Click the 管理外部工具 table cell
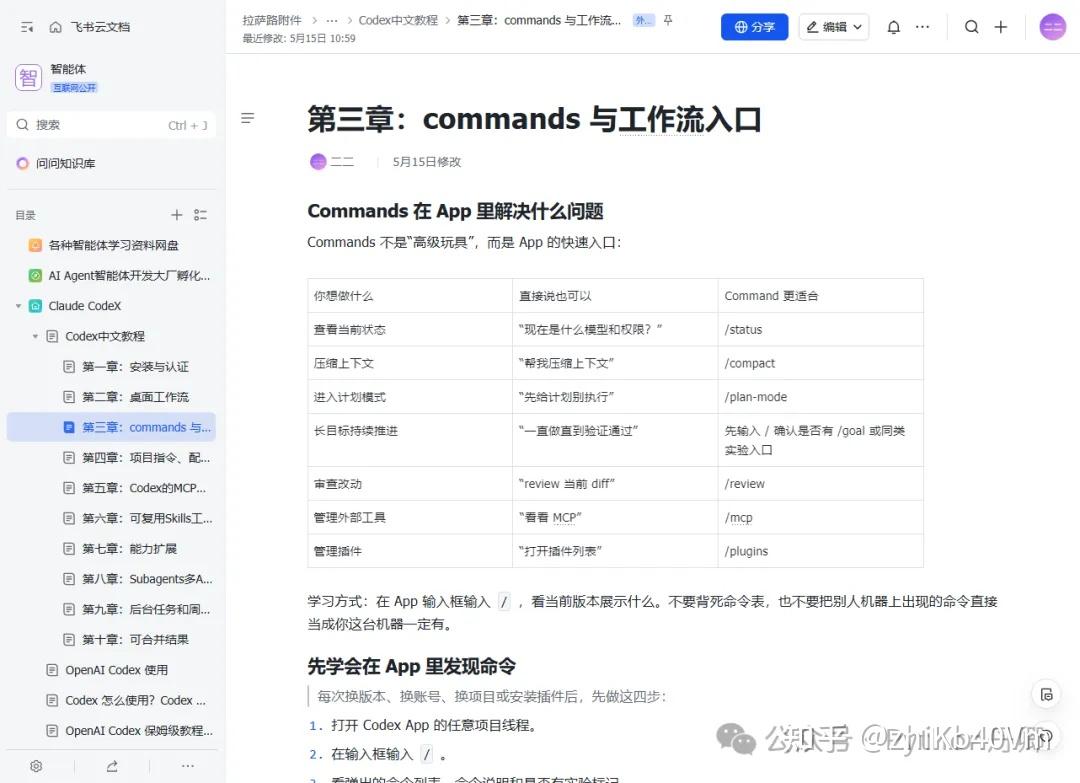Image resolution: width=1080 pixels, height=783 pixels. pos(410,517)
